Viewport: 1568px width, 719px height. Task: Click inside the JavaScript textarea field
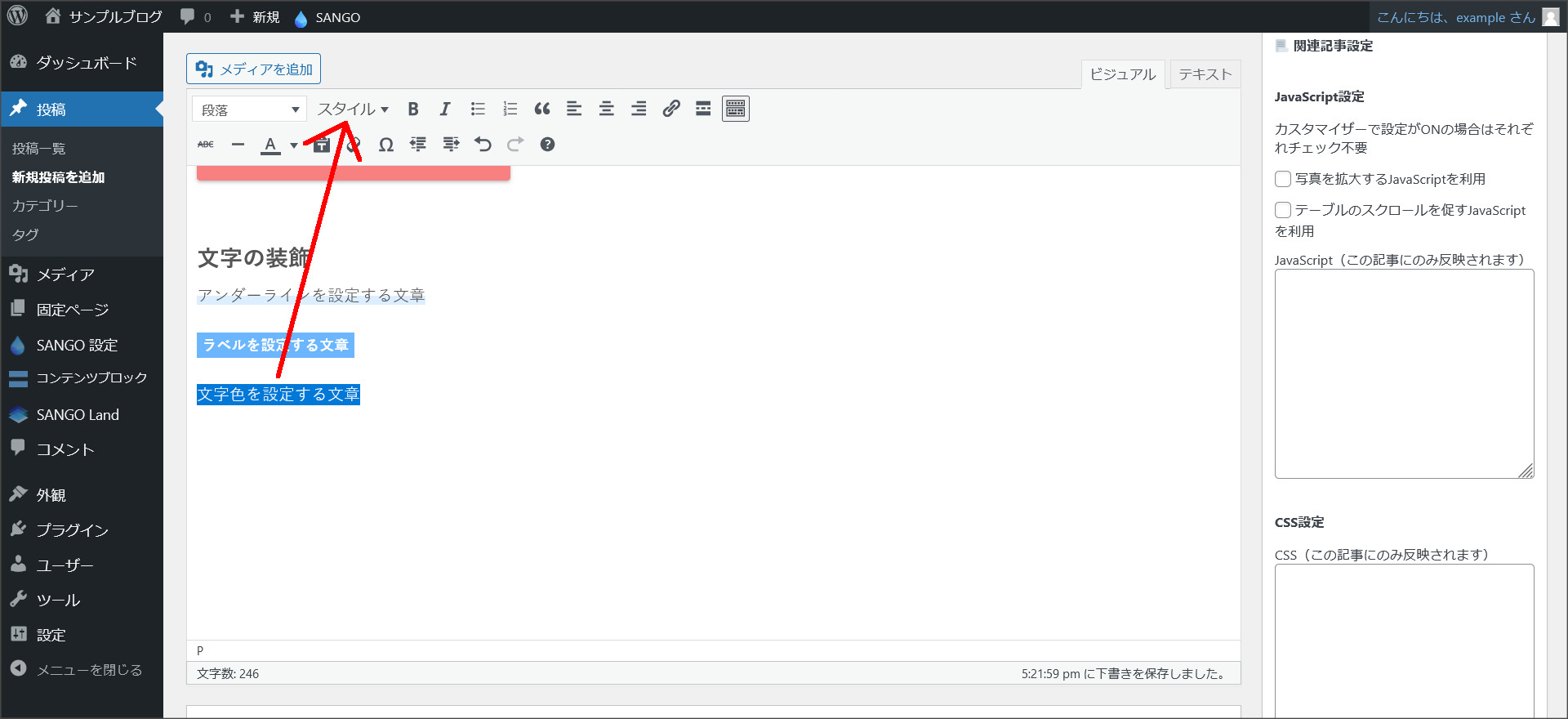[1403, 373]
